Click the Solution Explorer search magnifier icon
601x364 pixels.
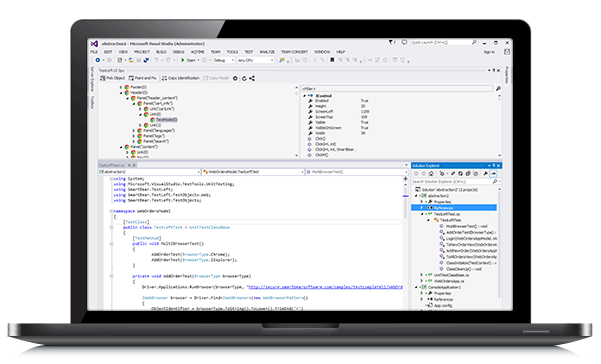pyautogui.click(x=495, y=182)
